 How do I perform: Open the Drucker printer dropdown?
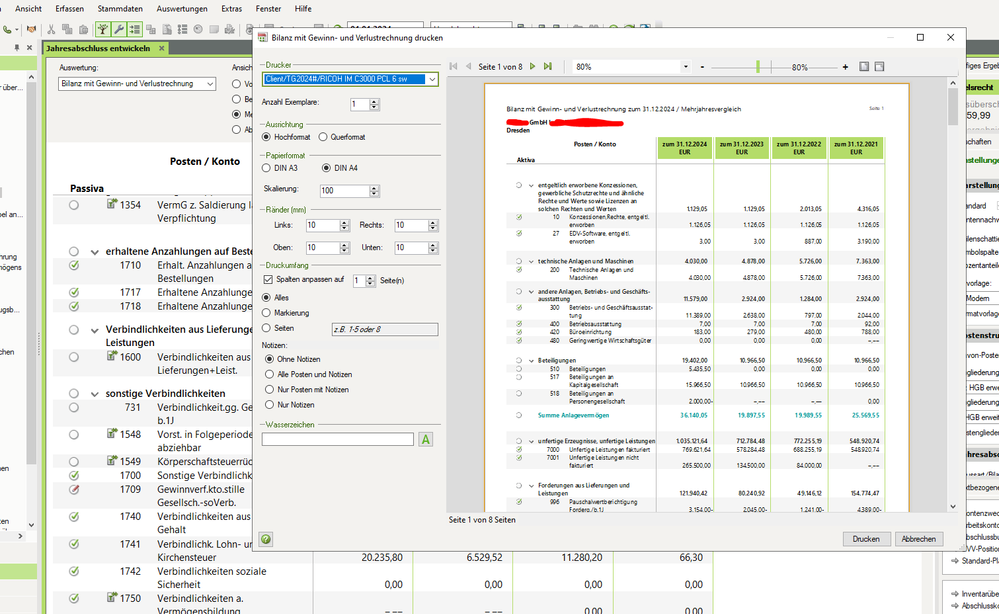(432, 79)
